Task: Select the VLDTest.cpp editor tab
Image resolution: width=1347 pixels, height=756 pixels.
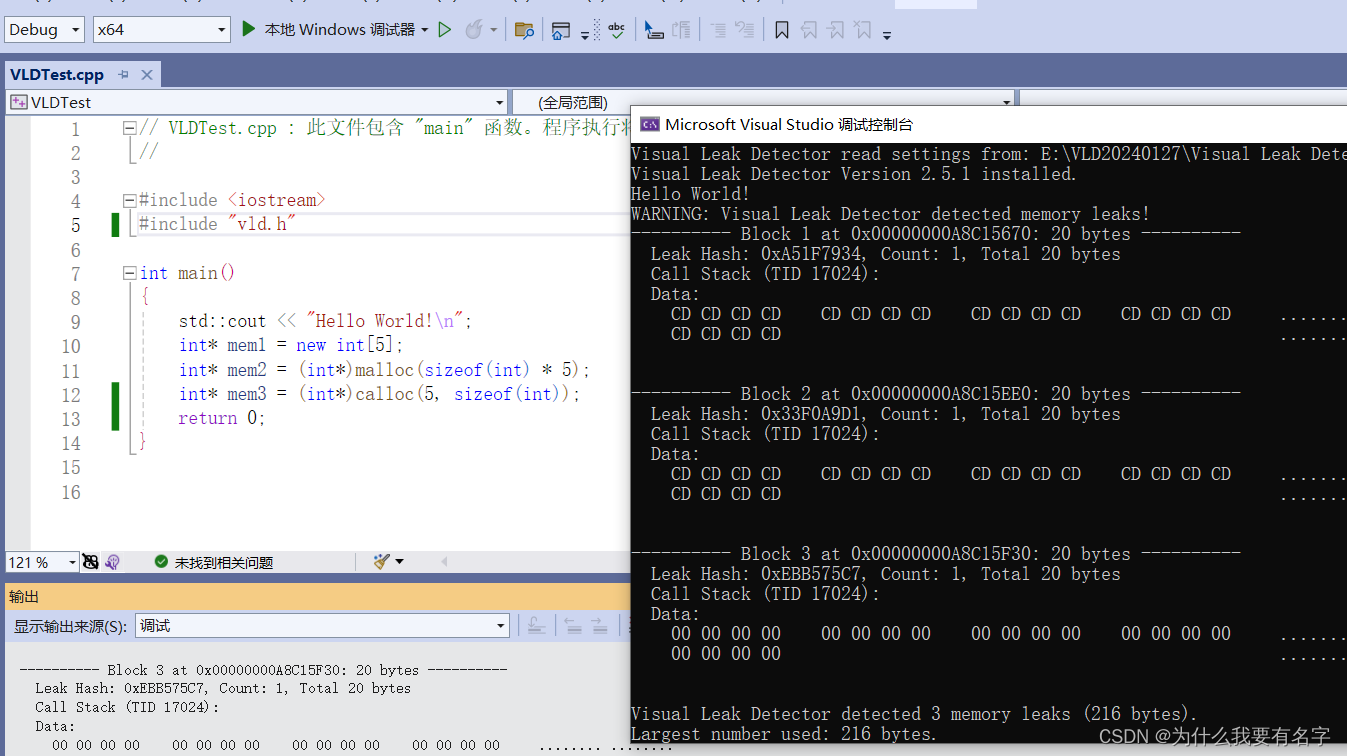Action: click(57, 75)
